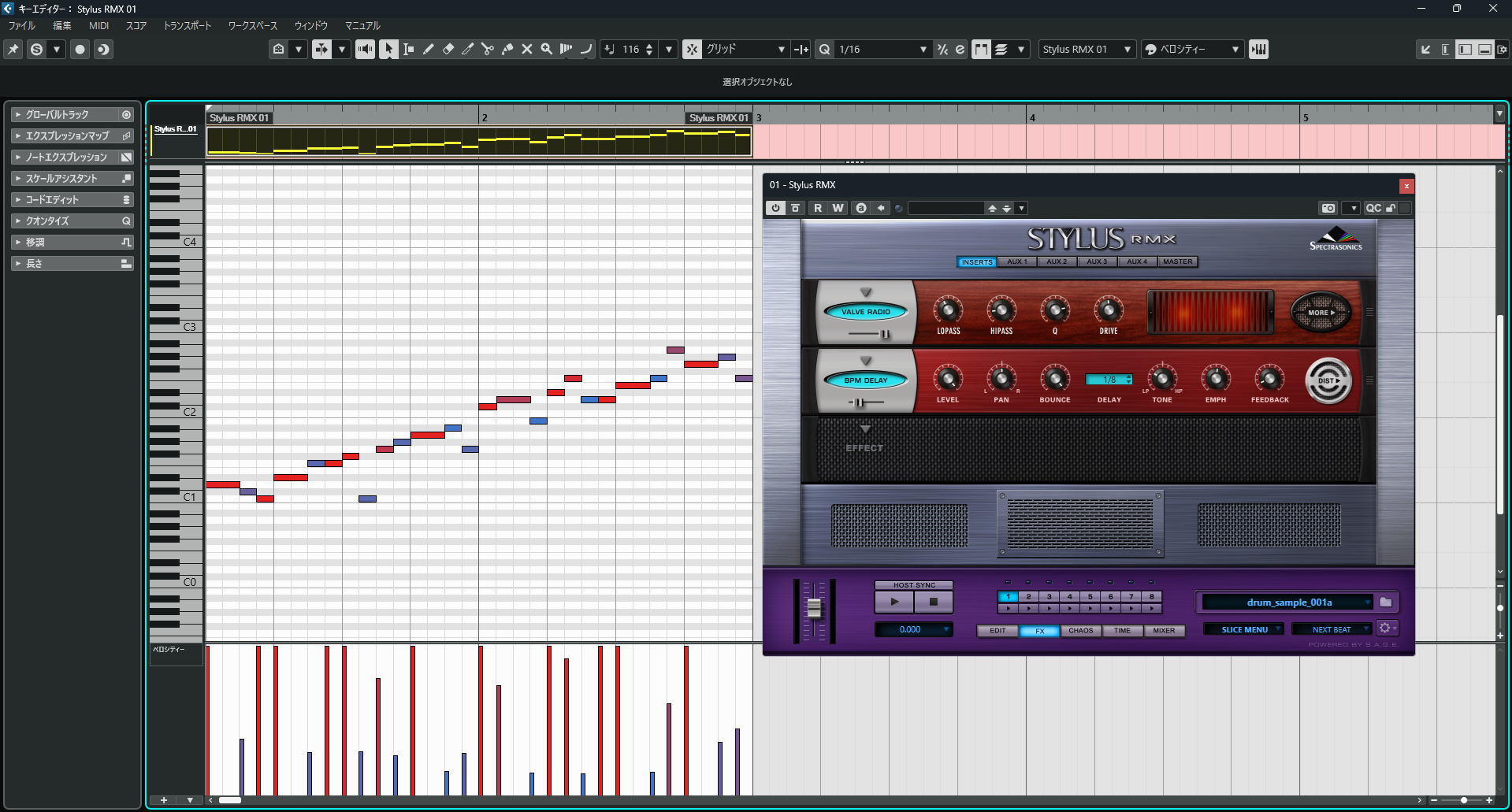This screenshot has width=1512, height=812.
Task: Open the SLICE MENU dropdown
Action: click(x=1244, y=629)
